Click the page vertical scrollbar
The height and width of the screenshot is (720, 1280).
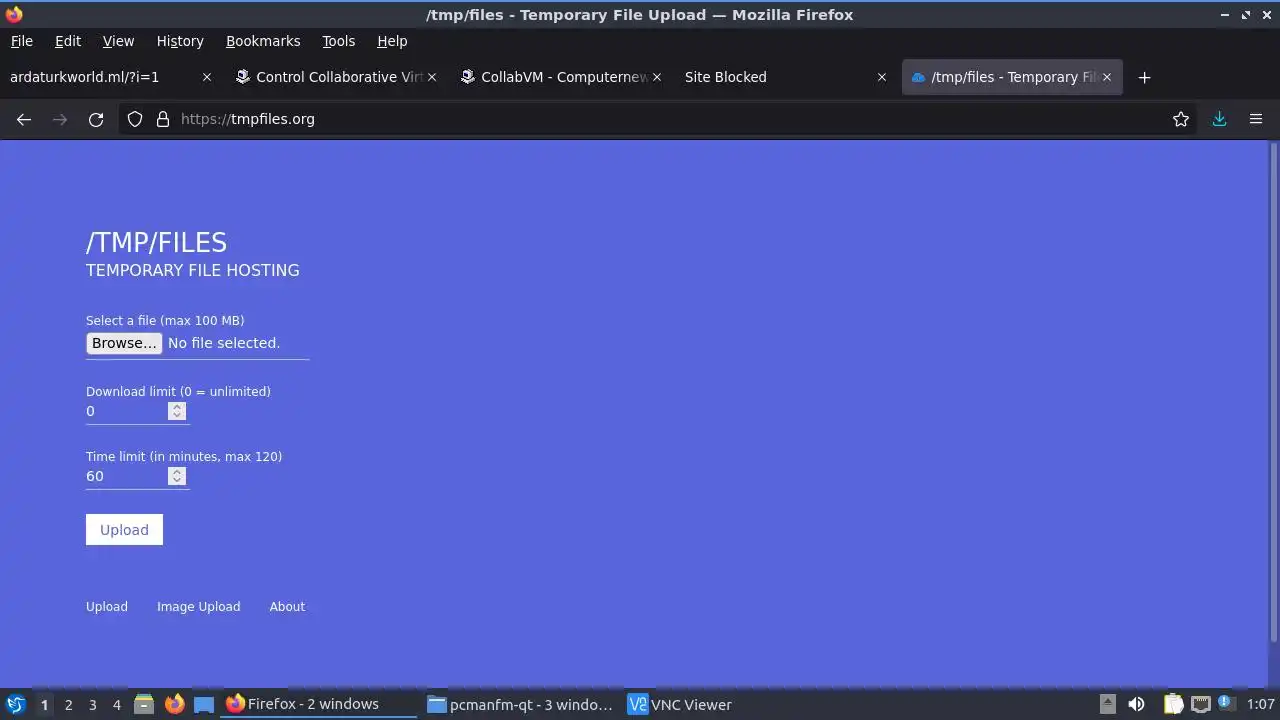[x=1273, y=392]
